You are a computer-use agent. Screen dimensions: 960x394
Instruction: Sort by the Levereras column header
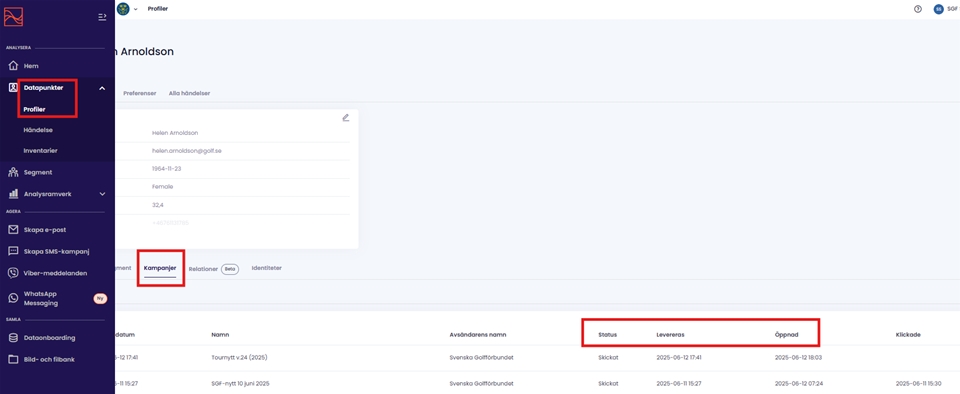pyautogui.click(x=670, y=335)
